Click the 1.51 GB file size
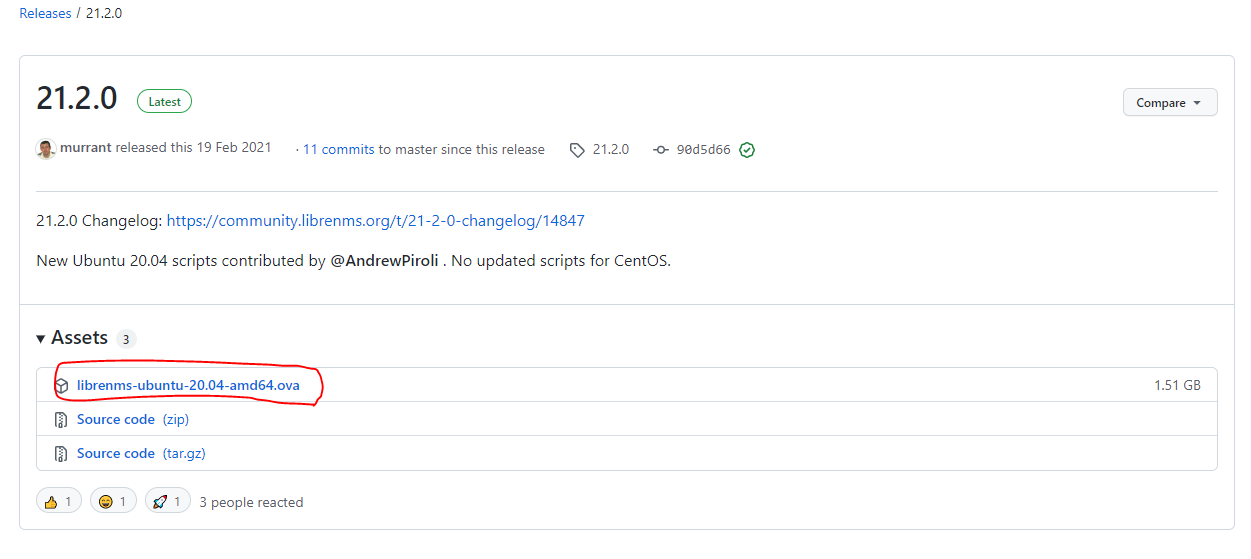Viewport: 1251px width, 559px height. (x=1177, y=385)
